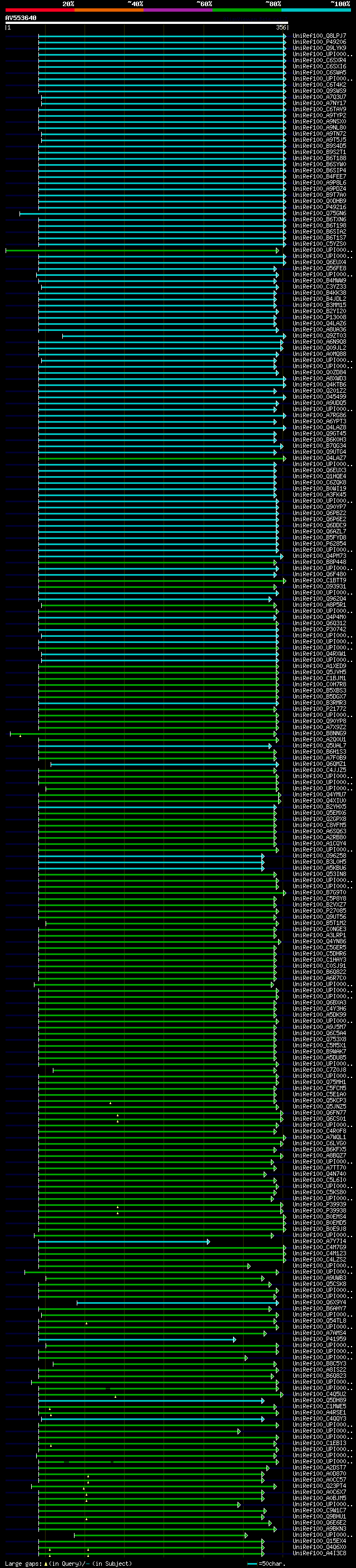Open the UniRef100_A7Q3U7 hit label
This screenshot has height=1568, width=356.
click(319, 97)
